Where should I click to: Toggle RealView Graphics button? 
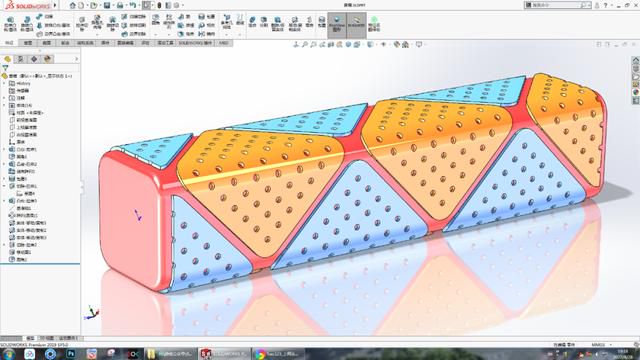click(337, 25)
